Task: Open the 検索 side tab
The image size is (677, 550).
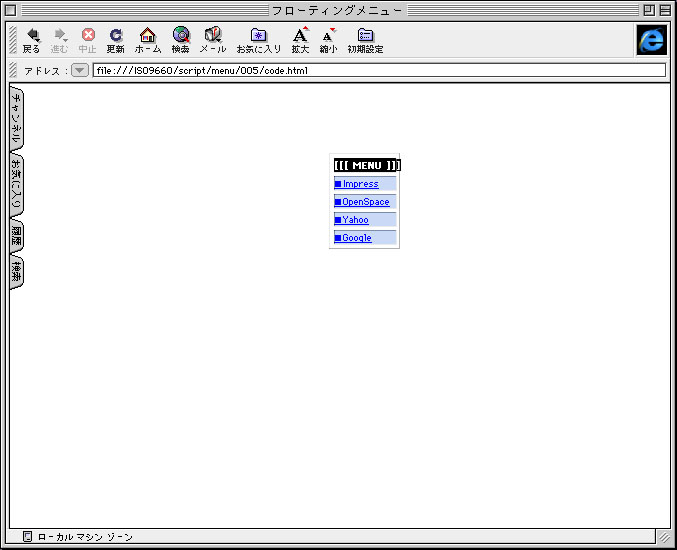Action: point(16,272)
